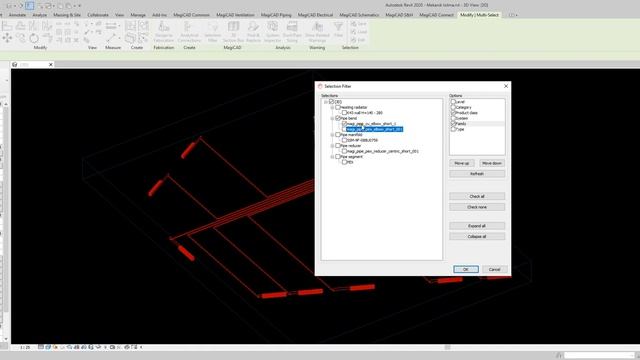640x360 pixels.
Task: Collapse the Pipe bend node
Action: [332, 118]
